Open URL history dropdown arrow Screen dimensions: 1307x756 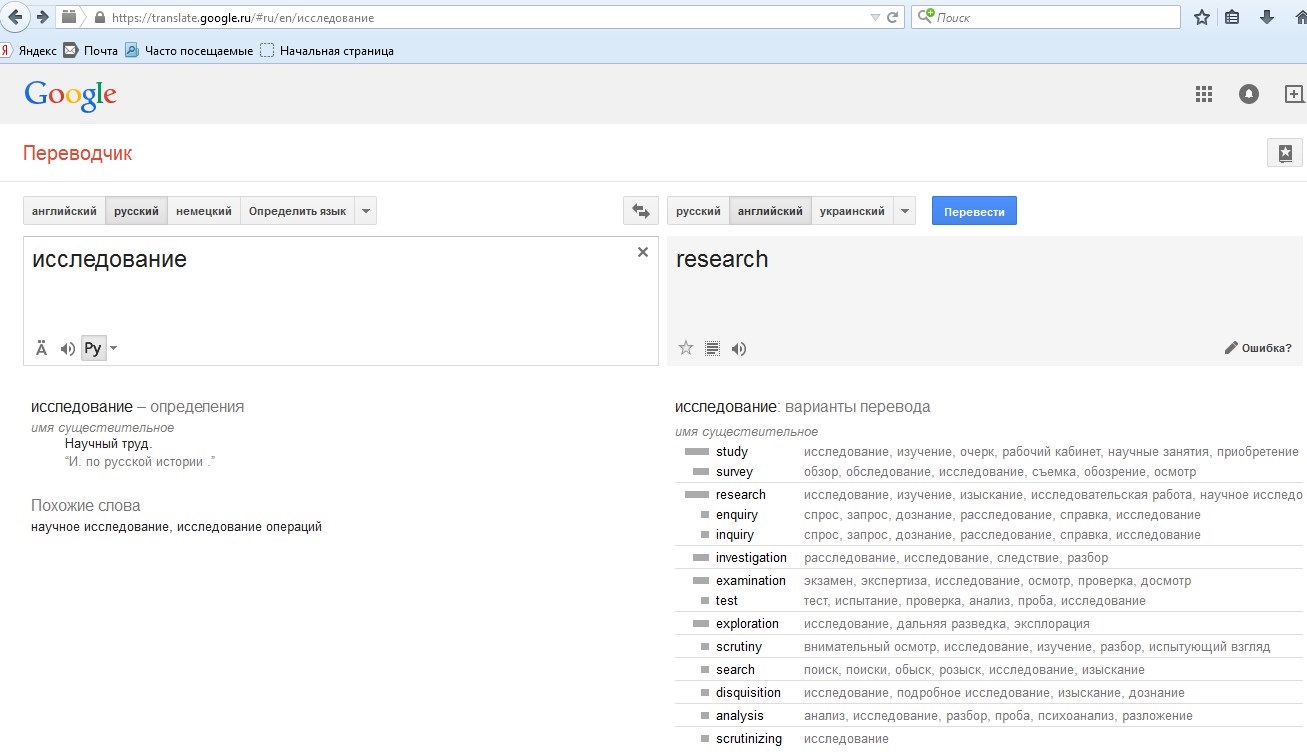875,17
